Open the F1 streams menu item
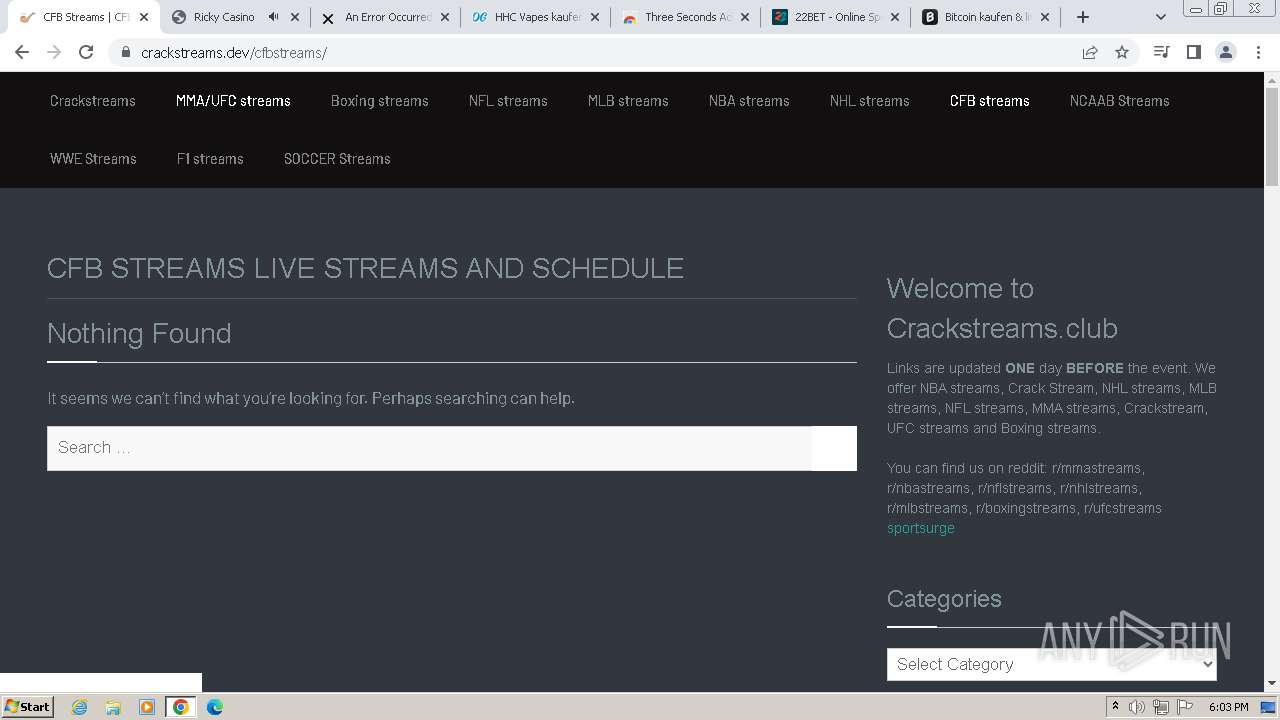1280x720 pixels. point(210,159)
